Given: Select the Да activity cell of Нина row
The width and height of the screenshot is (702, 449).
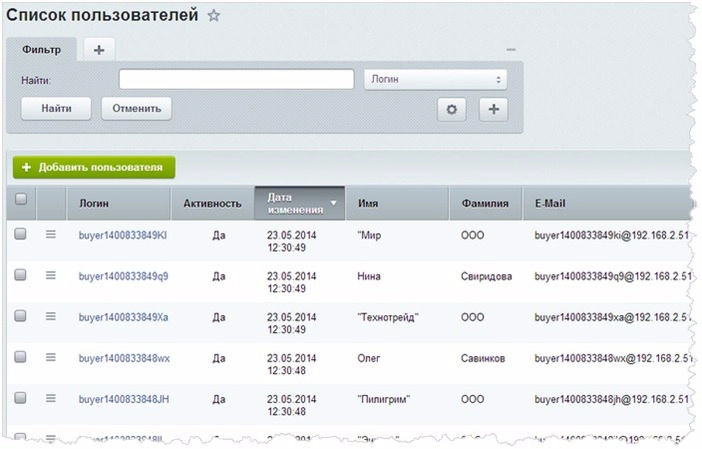Looking at the screenshot, I should [x=218, y=276].
